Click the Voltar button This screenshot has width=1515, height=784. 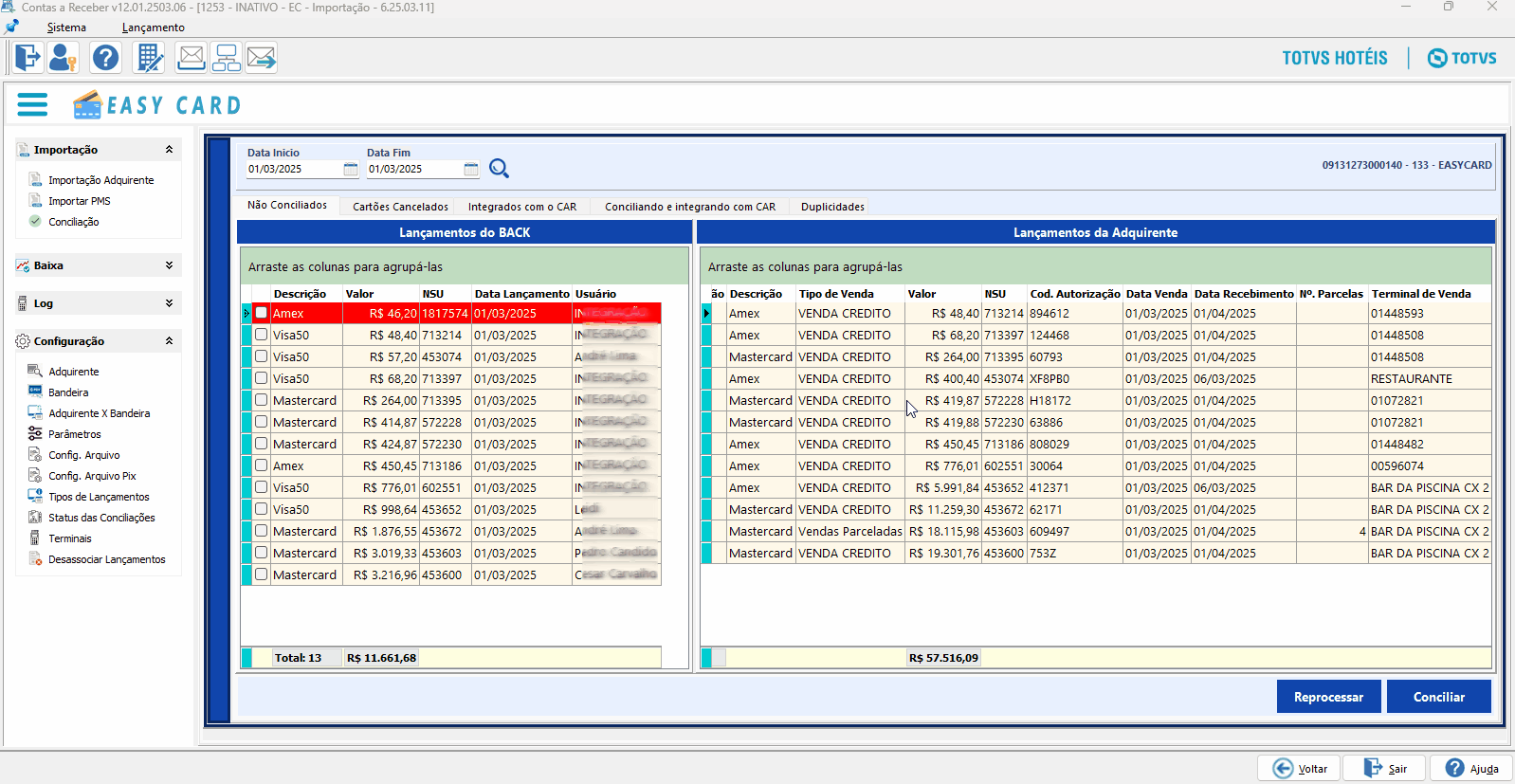tap(1299, 768)
